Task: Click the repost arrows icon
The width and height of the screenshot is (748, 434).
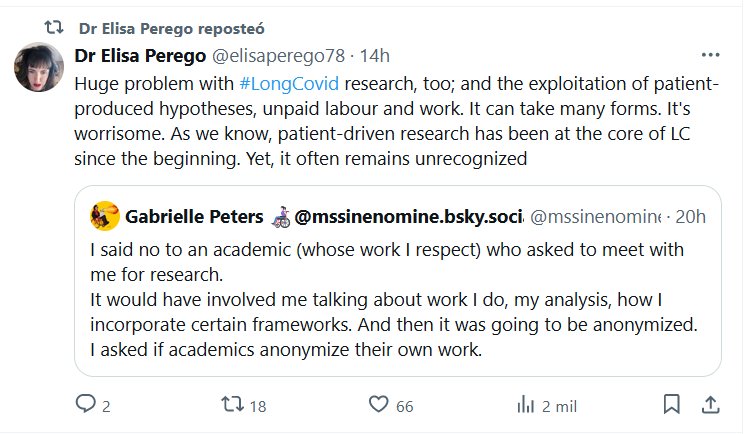Action: pos(232,405)
